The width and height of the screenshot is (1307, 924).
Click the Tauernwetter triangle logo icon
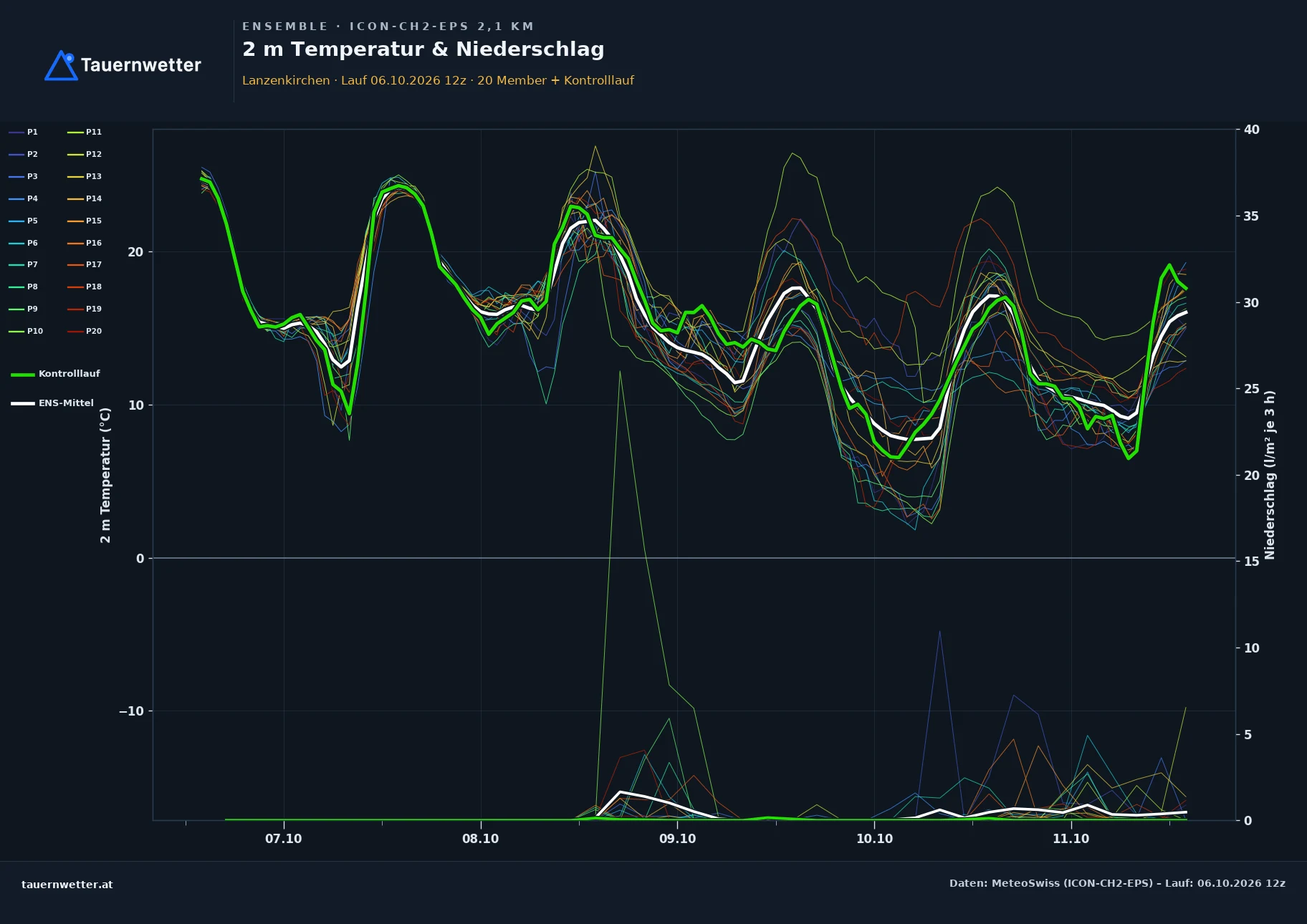pos(61,65)
